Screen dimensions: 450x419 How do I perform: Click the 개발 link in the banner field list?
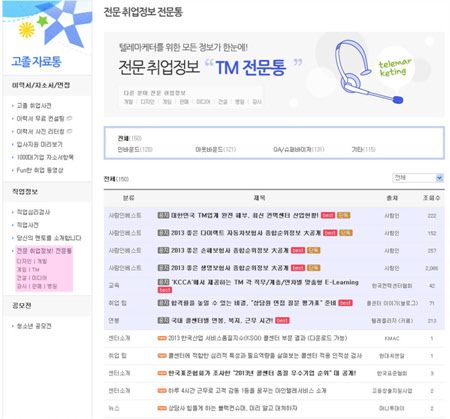pyautogui.click(x=128, y=102)
